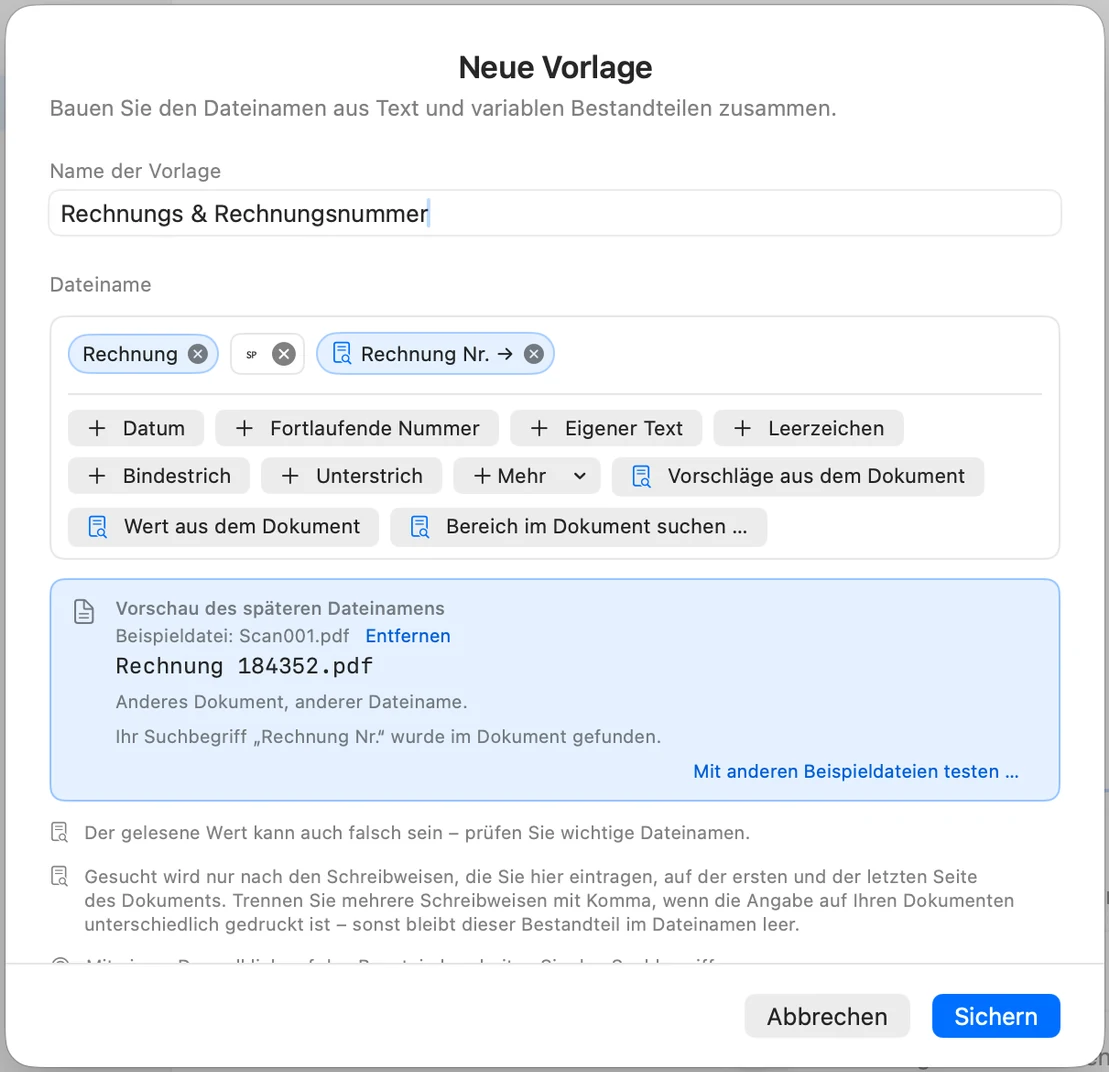Click the 'Ihr Suchbegriff' found message
The height and width of the screenshot is (1072, 1109).
pos(388,737)
